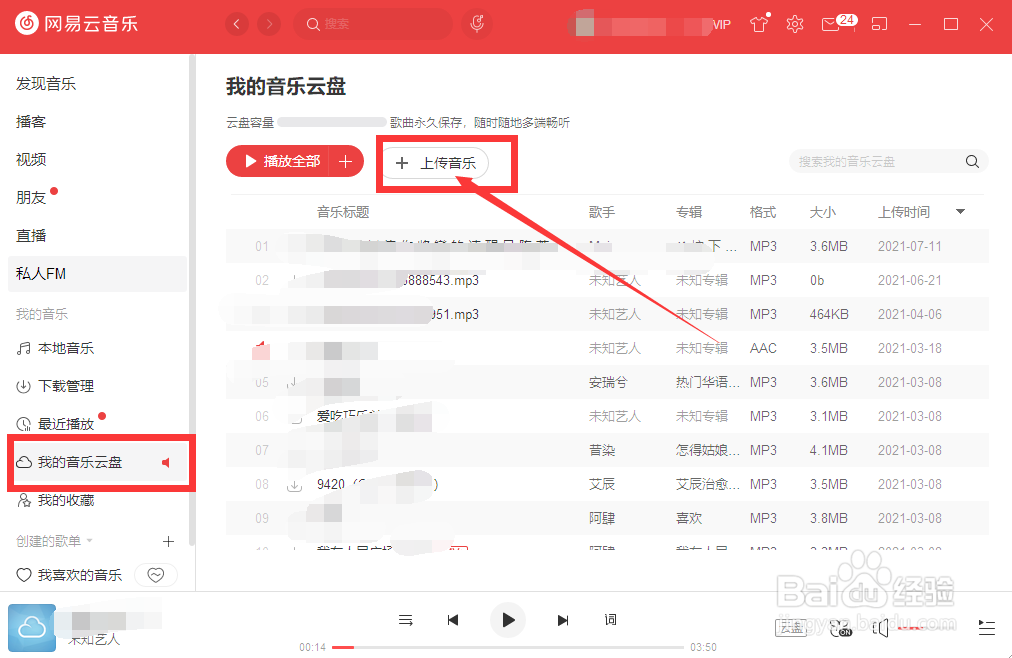Skip to previous track
The width and height of the screenshot is (1012, 658).
[x=452, y=620]
